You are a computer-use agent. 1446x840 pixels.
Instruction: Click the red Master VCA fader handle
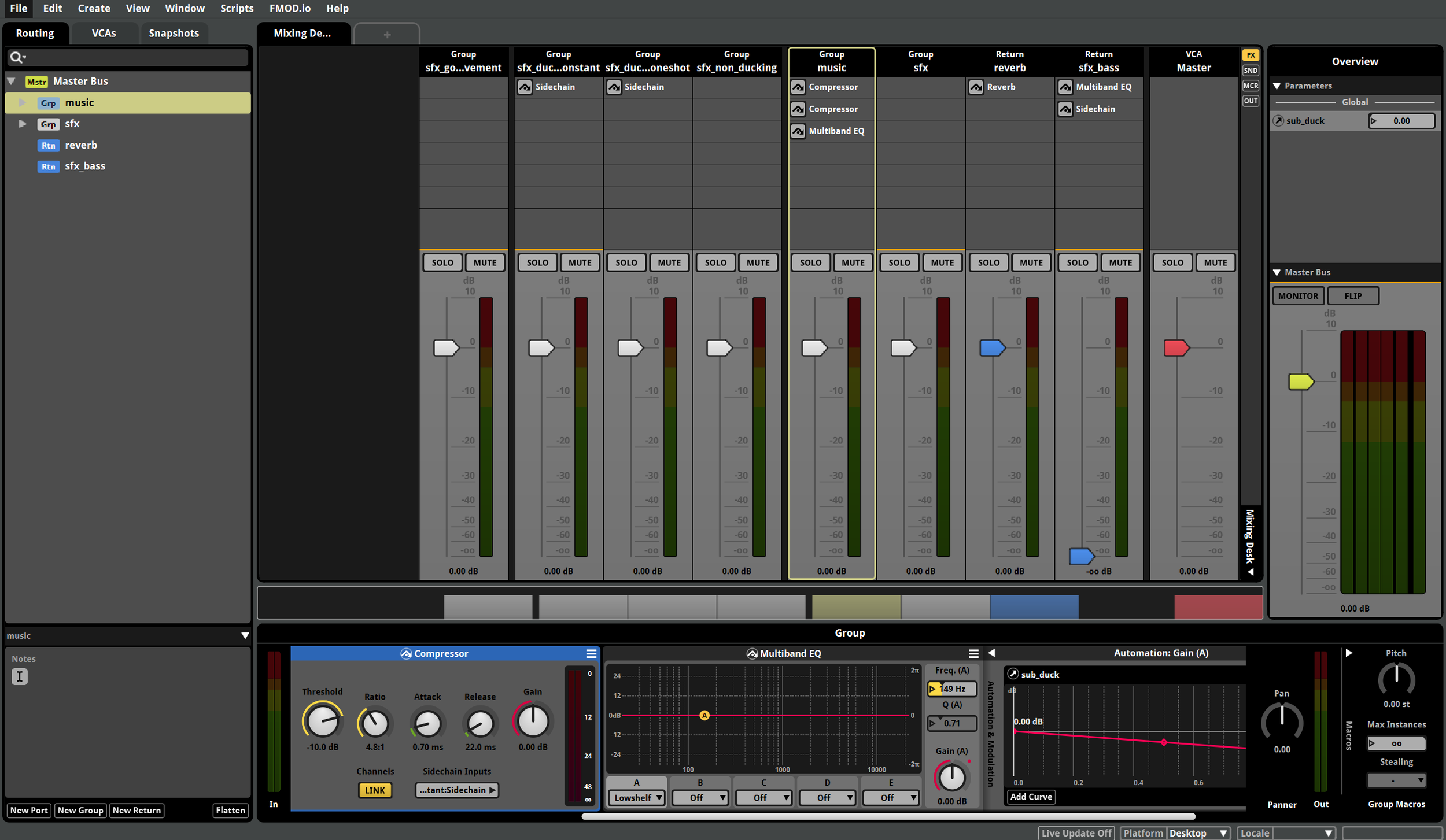click(x=1176, y=347)
